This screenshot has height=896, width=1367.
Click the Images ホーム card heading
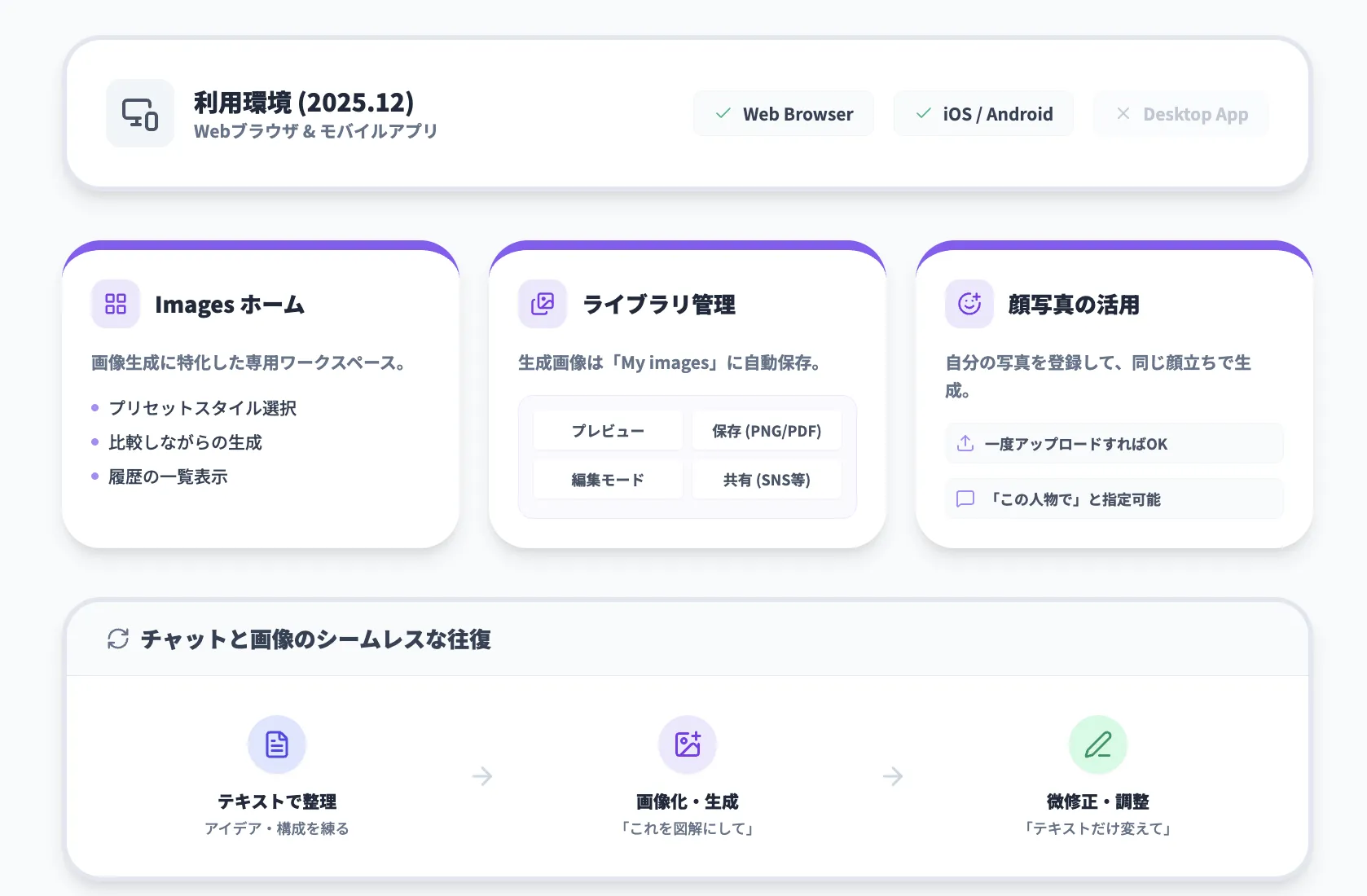pyautogui.click(x=231, y=304)
